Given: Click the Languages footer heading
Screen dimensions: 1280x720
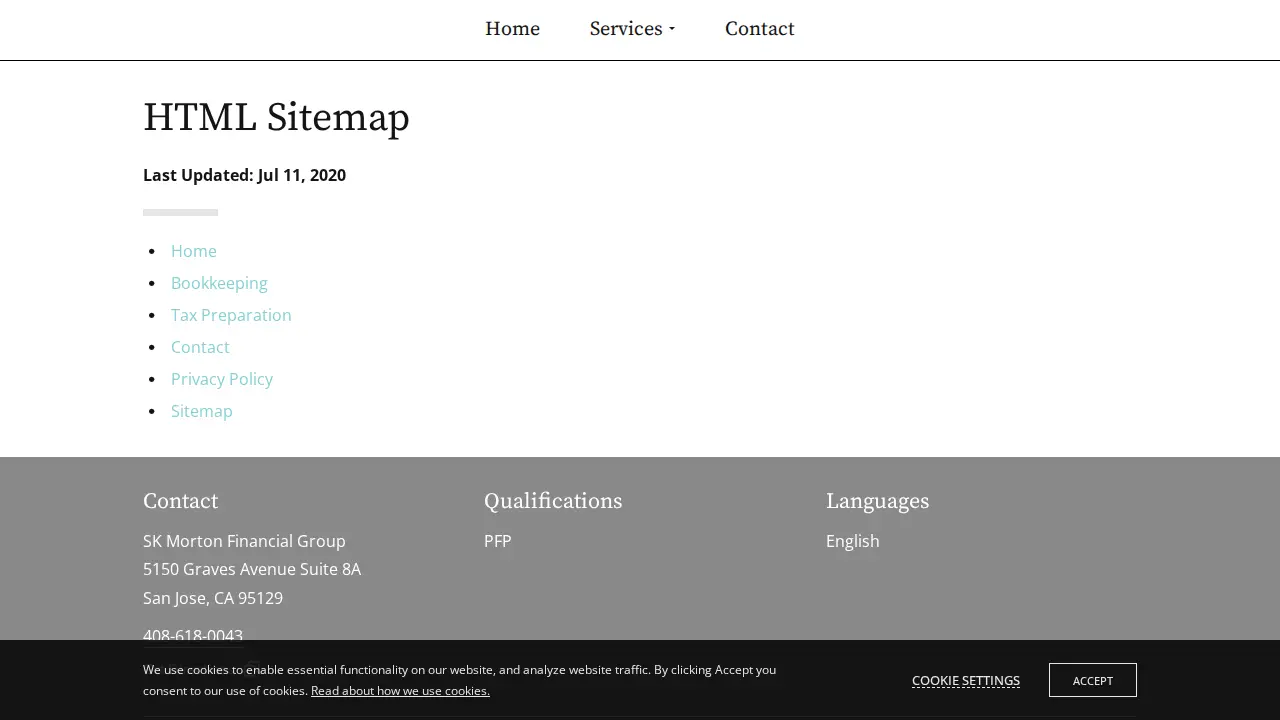Looking at the screenshot, I should click(x=877, y=501).
